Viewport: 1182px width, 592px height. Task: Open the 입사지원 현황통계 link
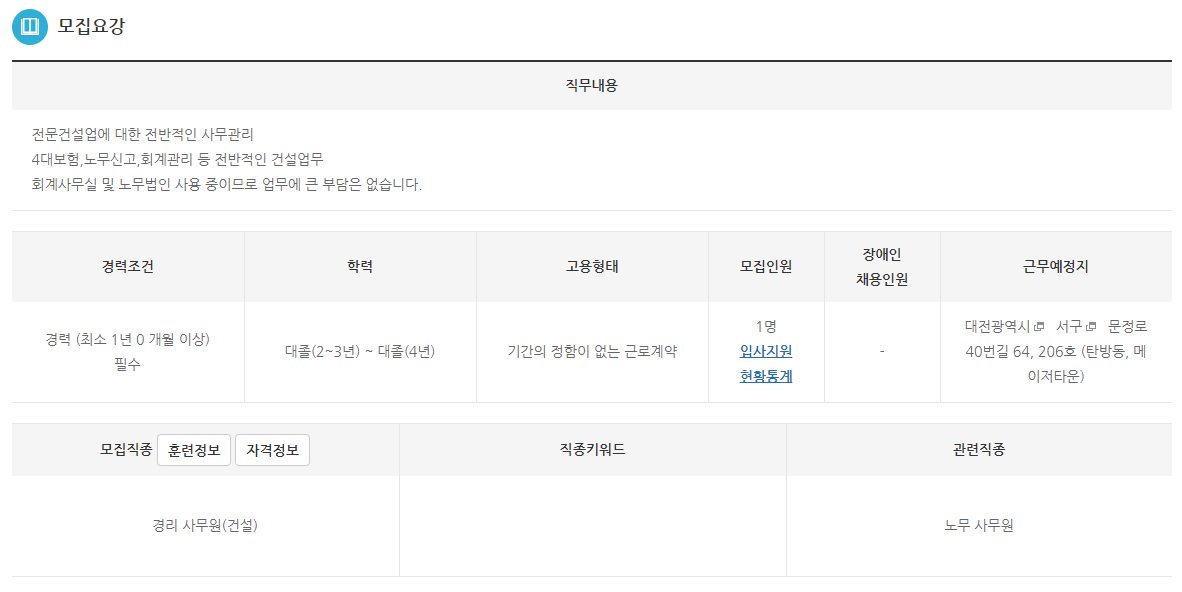pos(766,364)
